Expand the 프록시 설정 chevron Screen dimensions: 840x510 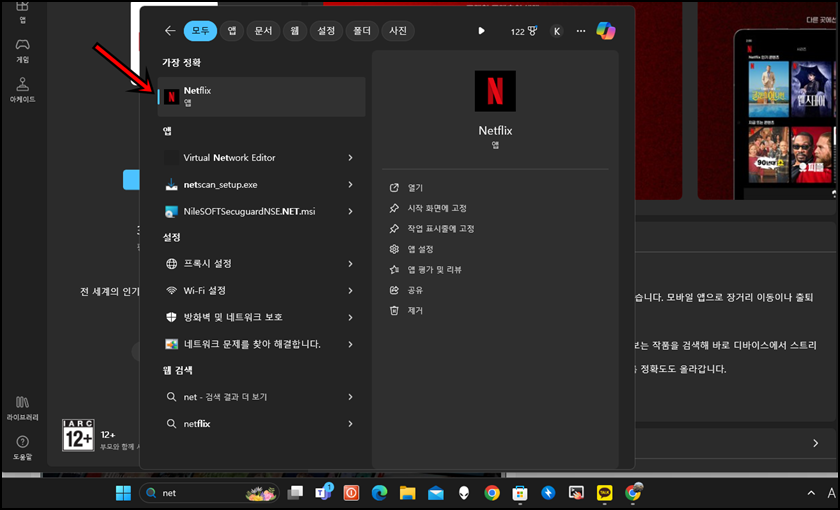click(350, 264)
